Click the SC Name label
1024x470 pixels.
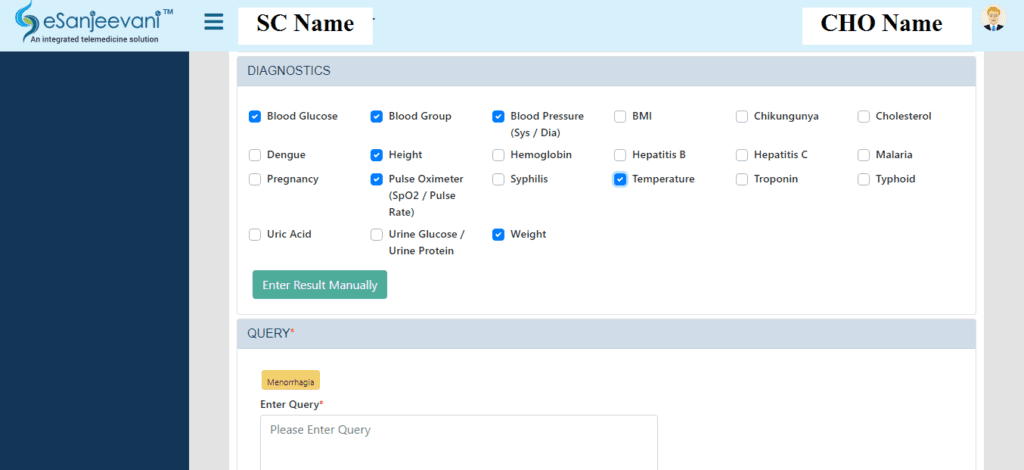tap(305, 24)
